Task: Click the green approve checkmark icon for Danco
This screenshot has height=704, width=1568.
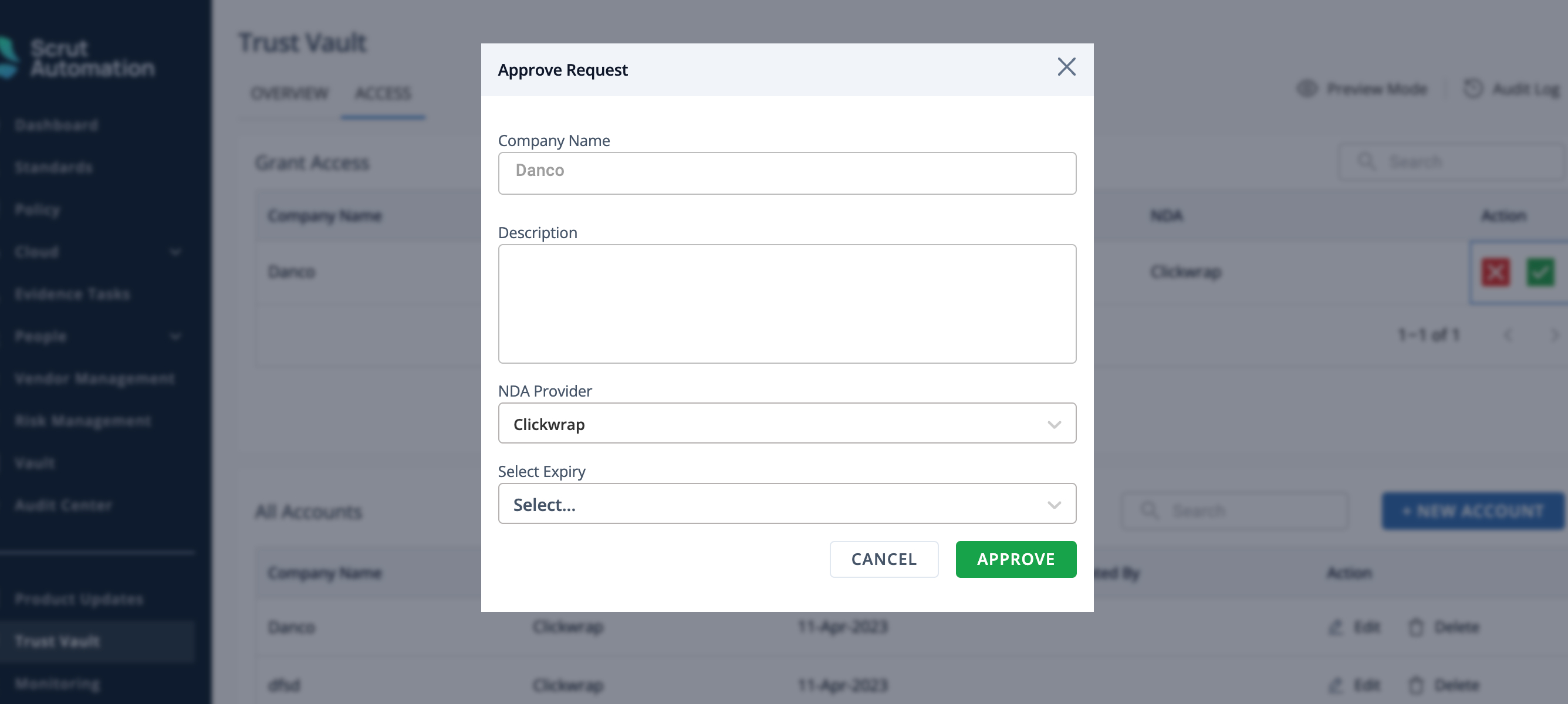Action: coord(1540,272)
